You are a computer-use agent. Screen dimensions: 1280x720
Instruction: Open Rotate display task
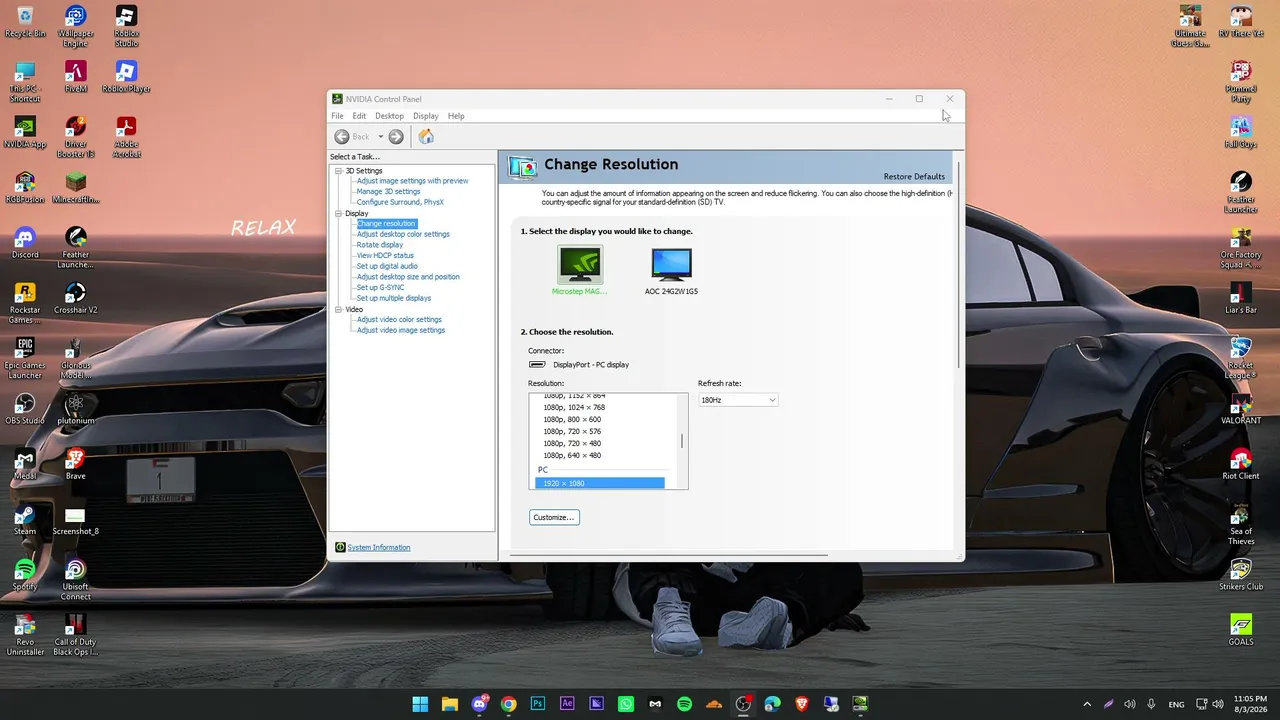pyautogui.click(x=380, y=245)
